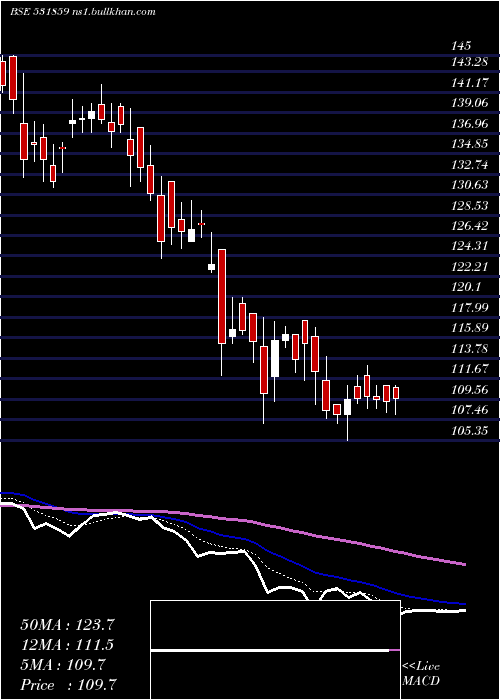Click the 113.78 price axis label
Viewport: 500px width, 700px height.
pyautogui.click(x=470, y=349)
